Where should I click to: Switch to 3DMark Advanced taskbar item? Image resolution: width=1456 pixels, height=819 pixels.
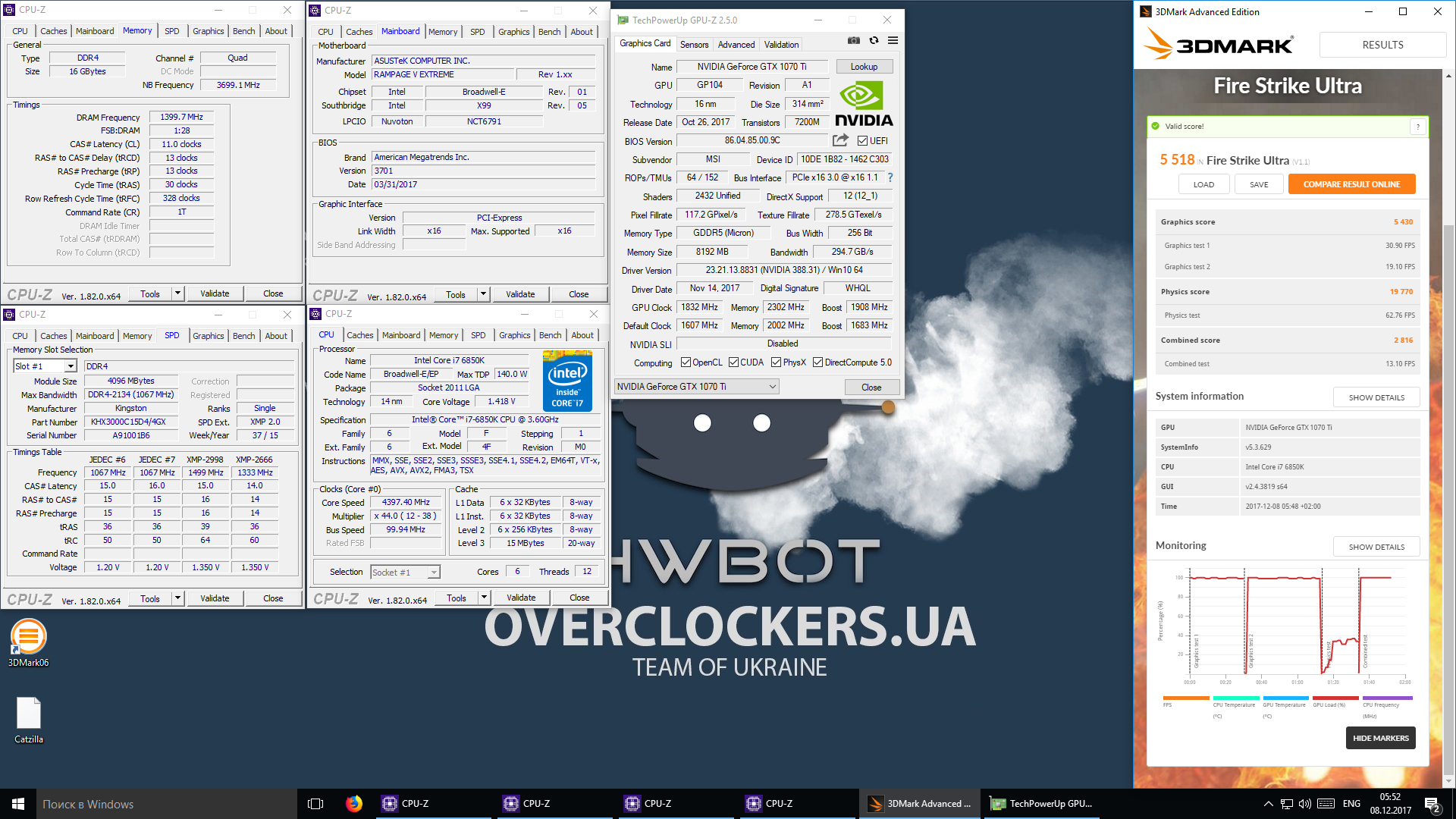click(919, 804)
